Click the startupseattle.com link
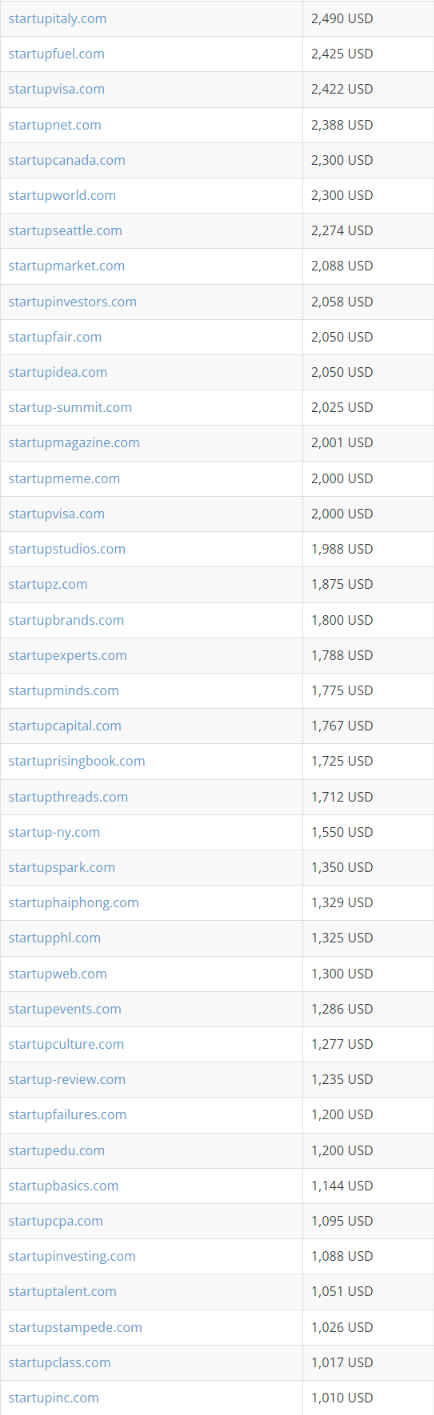The image size is (434, 1415). point(65,230)
